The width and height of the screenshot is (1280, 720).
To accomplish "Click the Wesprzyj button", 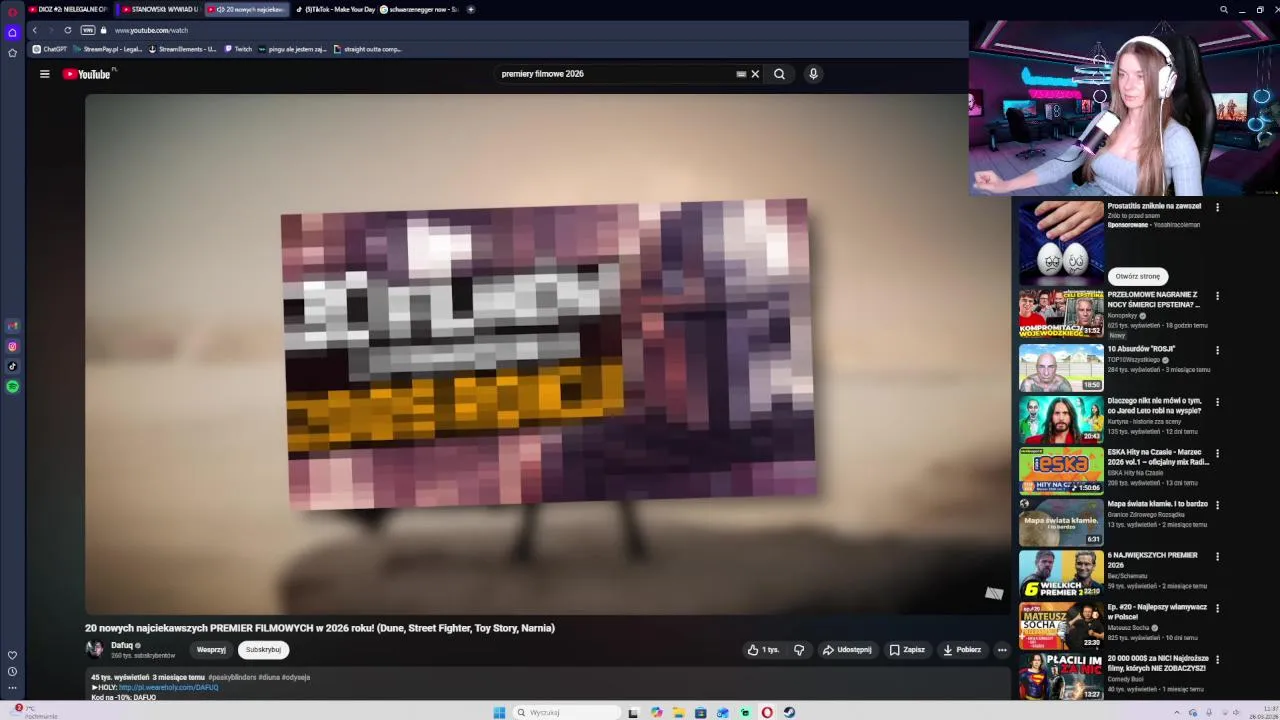I will click(x=211, y=650).
